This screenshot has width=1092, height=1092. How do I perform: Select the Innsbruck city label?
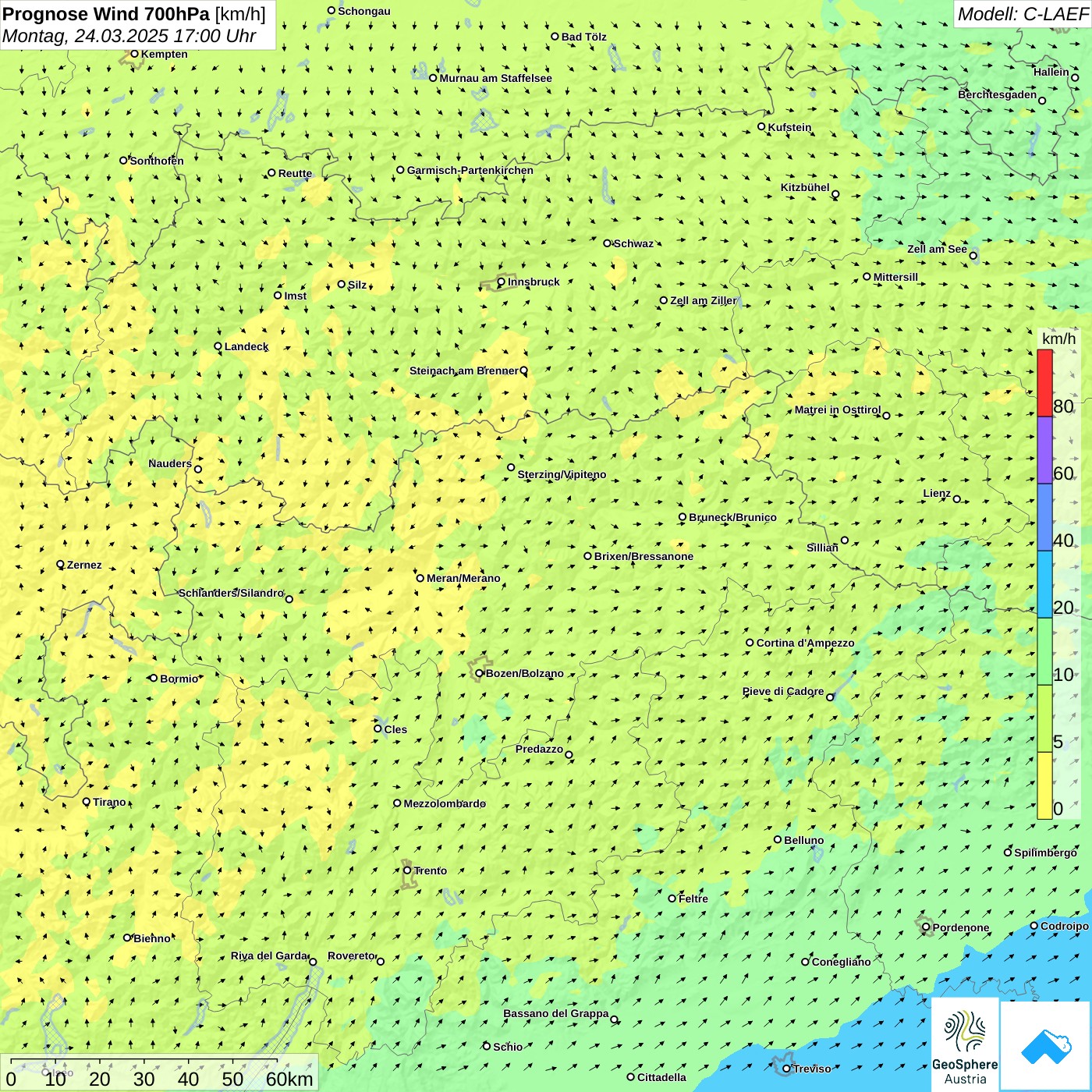[x=534, y=282]
